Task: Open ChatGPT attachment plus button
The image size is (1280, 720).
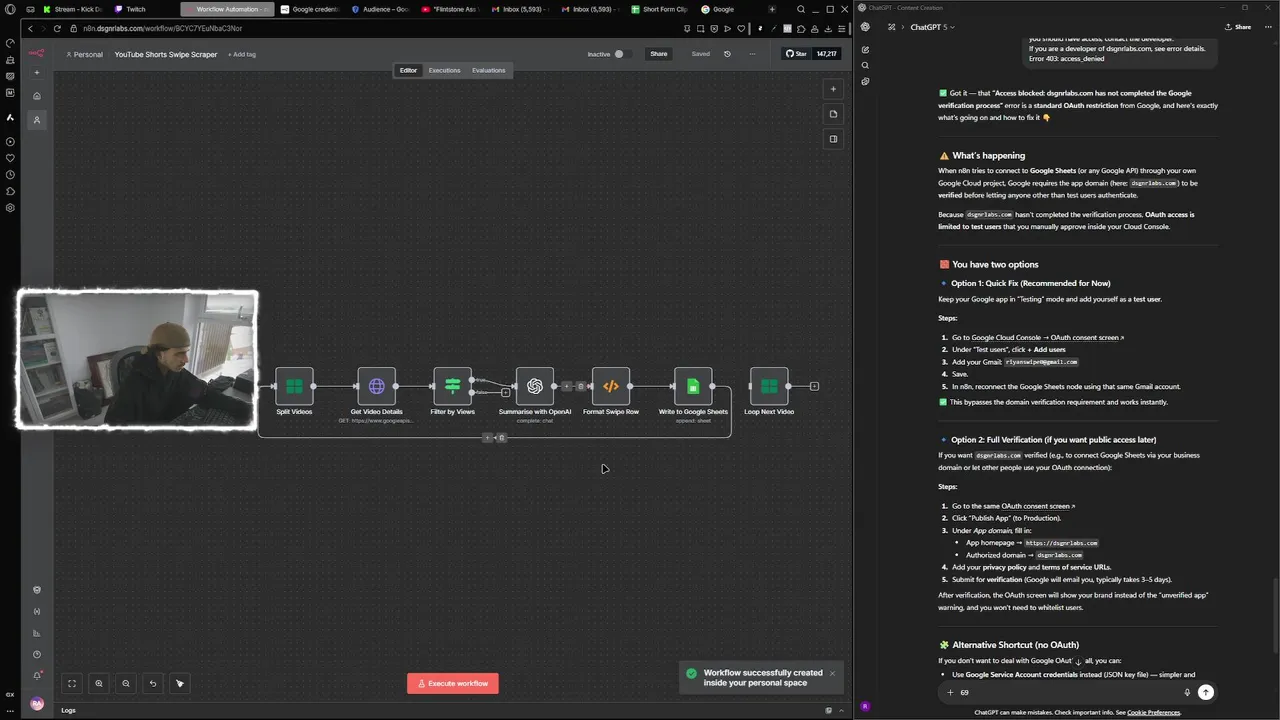Action: click(x=950, y=692)
